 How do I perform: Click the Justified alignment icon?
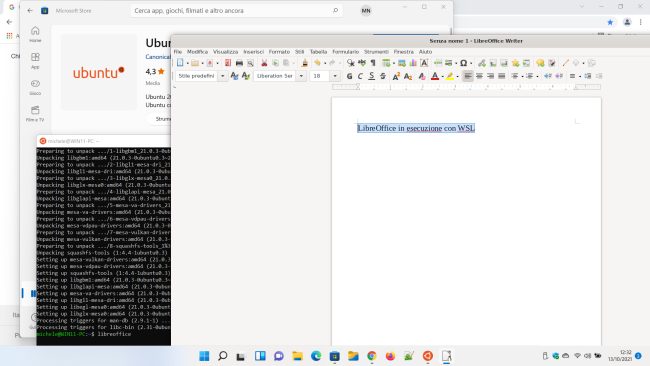[x=502, y=76]
